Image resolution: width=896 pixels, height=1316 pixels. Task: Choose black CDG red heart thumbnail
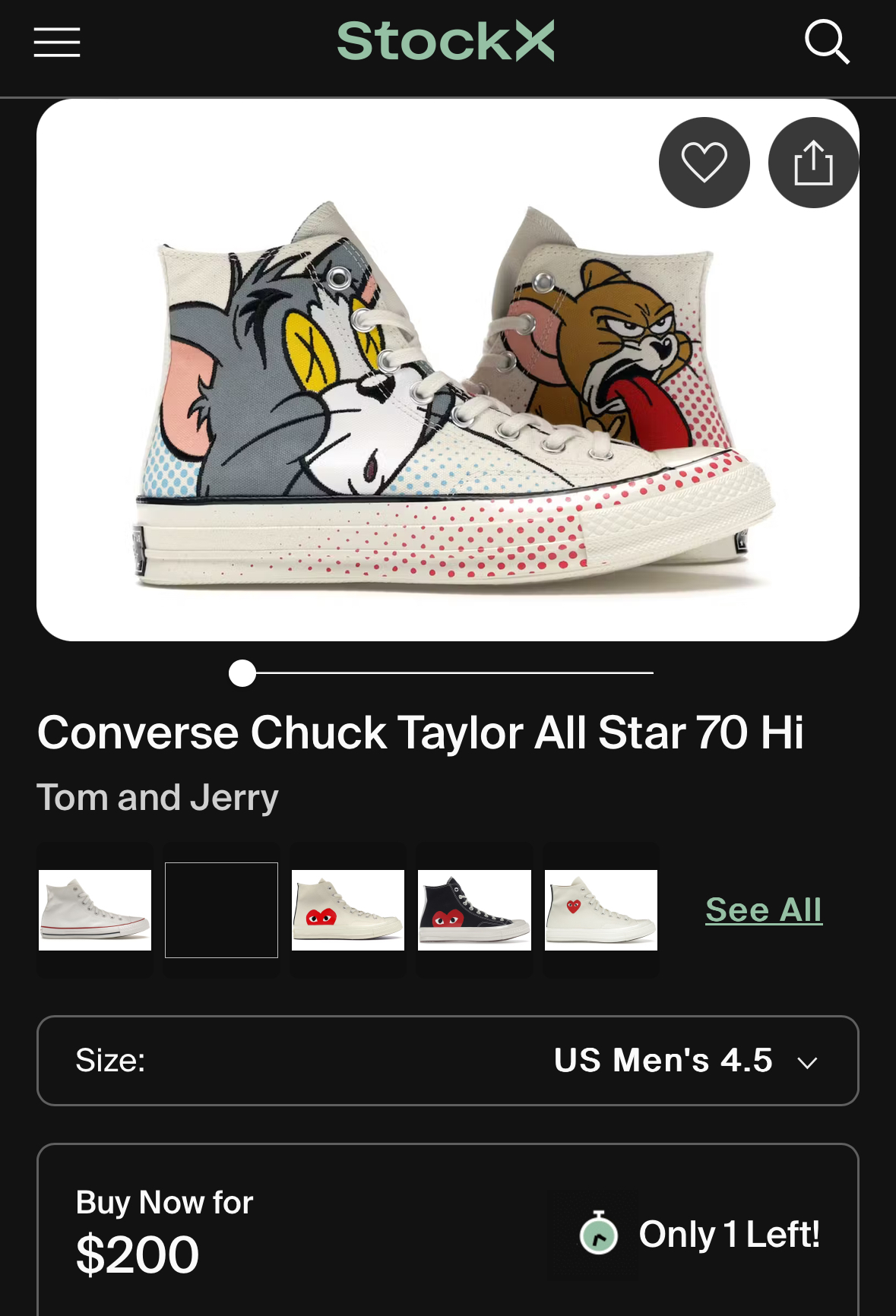[474, 909]
